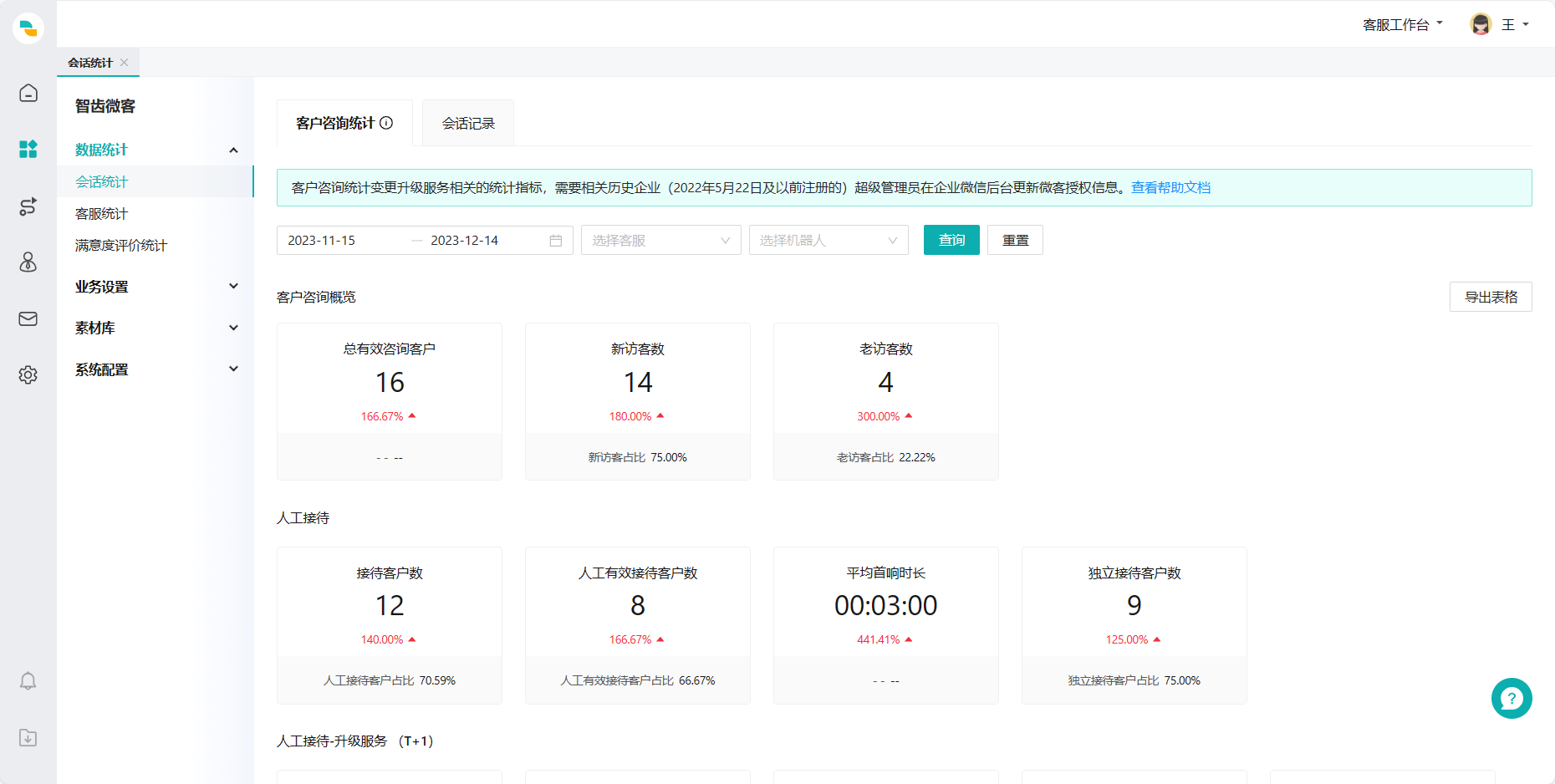The height and width of the screenshot is (784, 1555).
Task: Open the 王 user account dropdown
Action: point(1515,25)
